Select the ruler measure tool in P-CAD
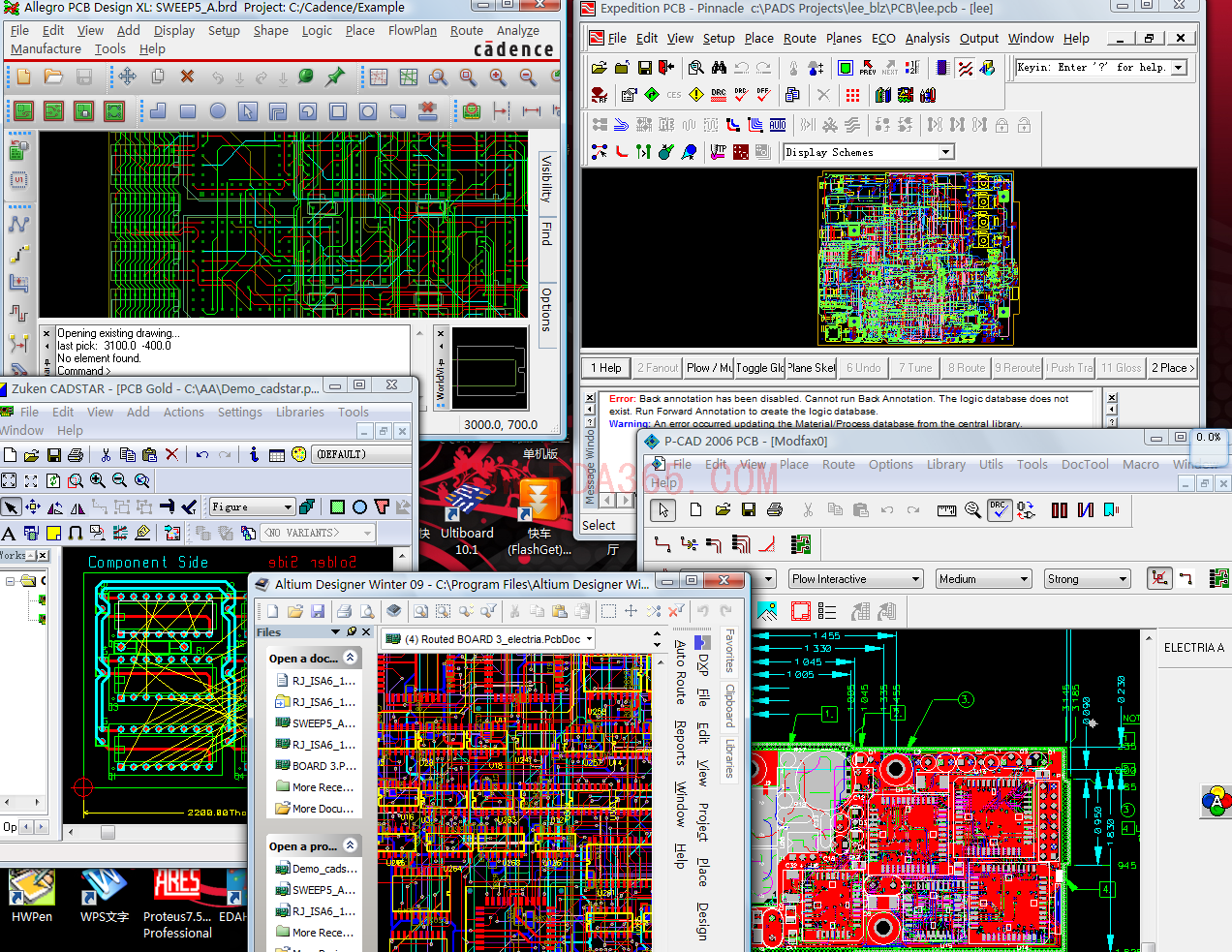Viewport: 1232px width, 952px height. click(946, 510)
